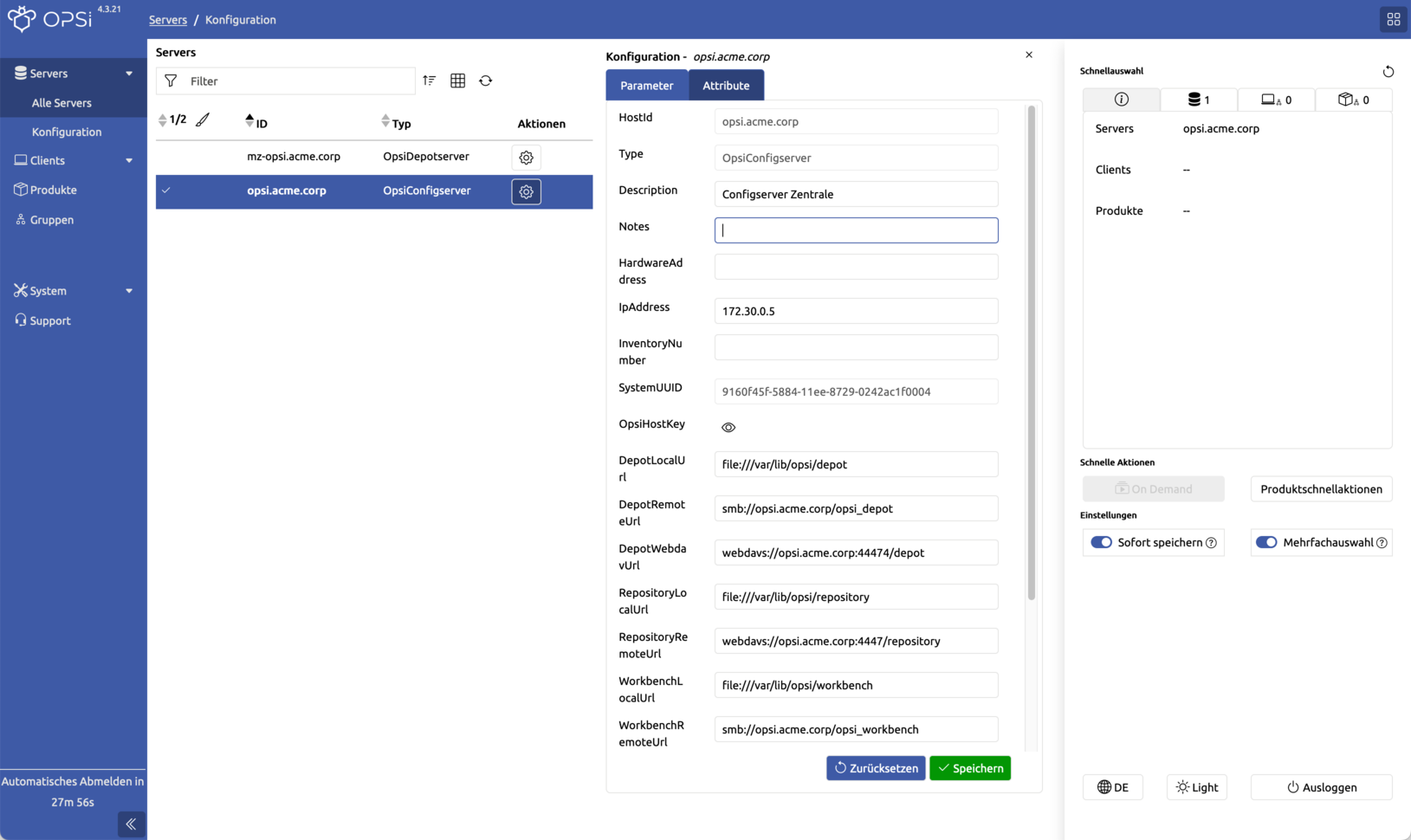The width and height of the screenshot is (1411, 840).
Task: Switch theme with Light button
Action: coord(1196,787)
